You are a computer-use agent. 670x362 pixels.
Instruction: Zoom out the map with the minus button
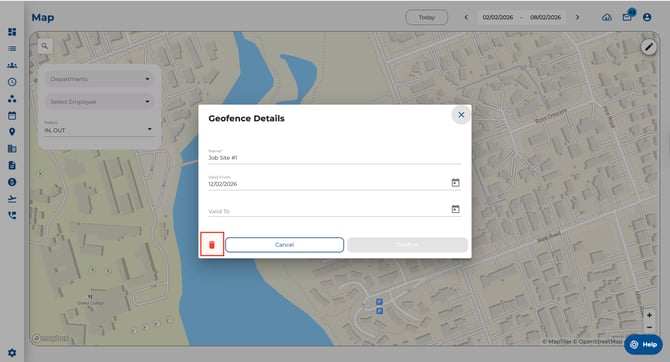tap(649, 327)
